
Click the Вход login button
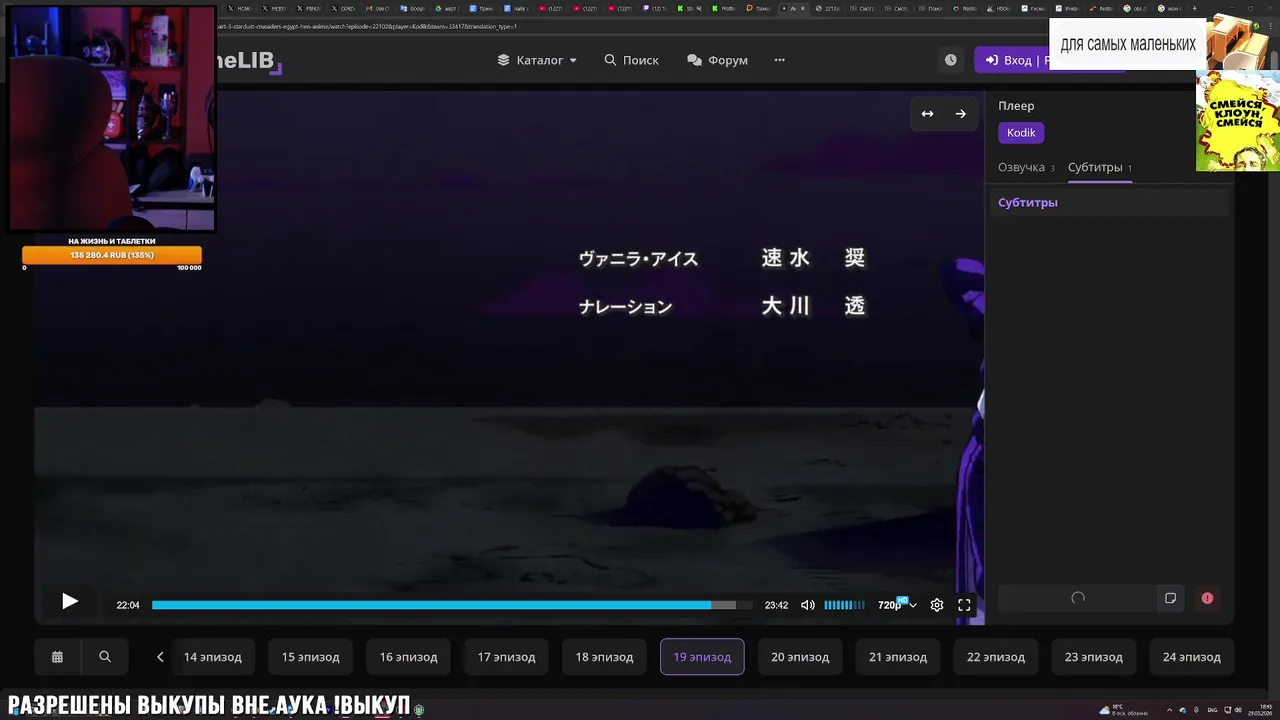point(1011,60)
